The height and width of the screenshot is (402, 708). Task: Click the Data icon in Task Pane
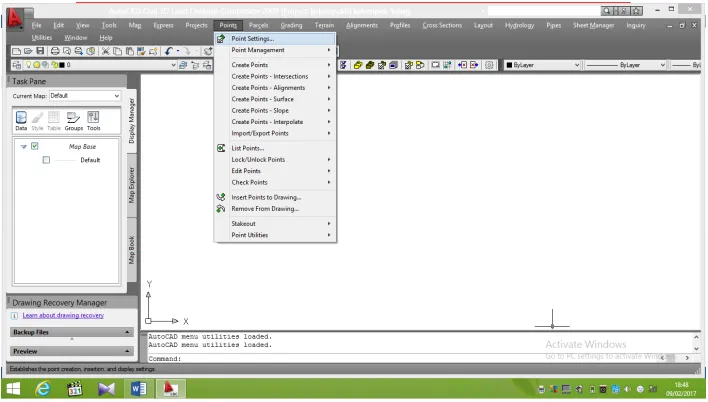pyautogui.click(x=21, y=121)
